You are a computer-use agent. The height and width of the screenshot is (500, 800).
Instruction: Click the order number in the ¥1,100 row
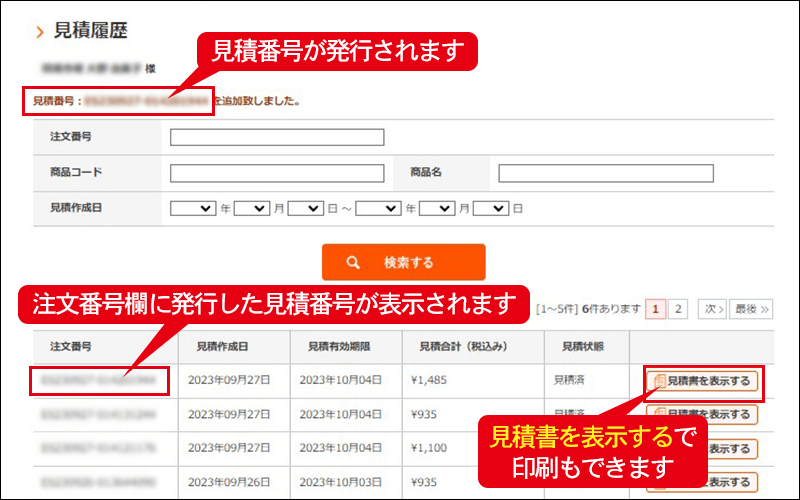point(97,446)
